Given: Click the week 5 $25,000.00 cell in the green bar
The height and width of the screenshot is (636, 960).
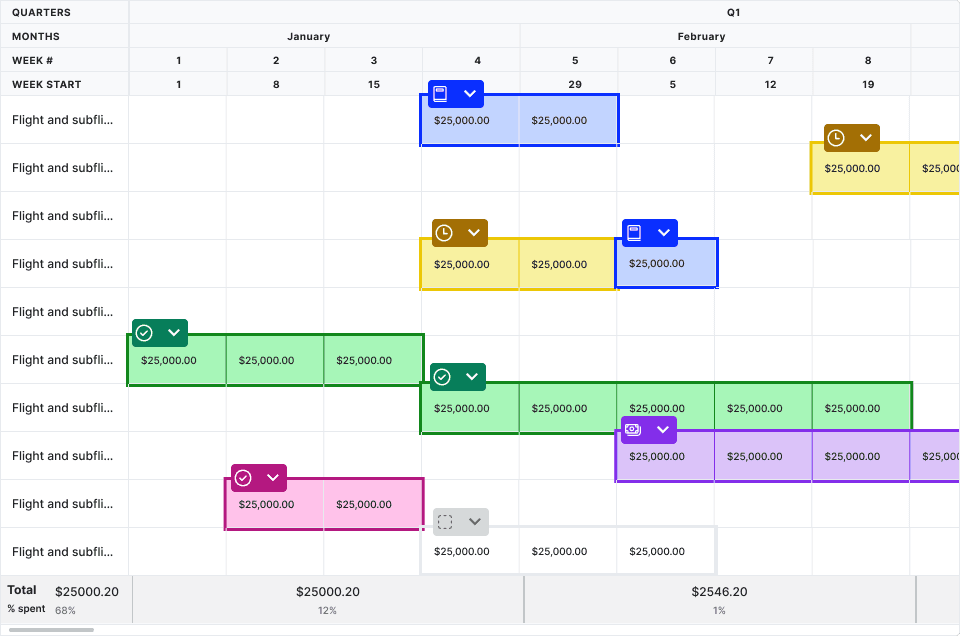Looking at the screenshot, I should coord(568,408).
